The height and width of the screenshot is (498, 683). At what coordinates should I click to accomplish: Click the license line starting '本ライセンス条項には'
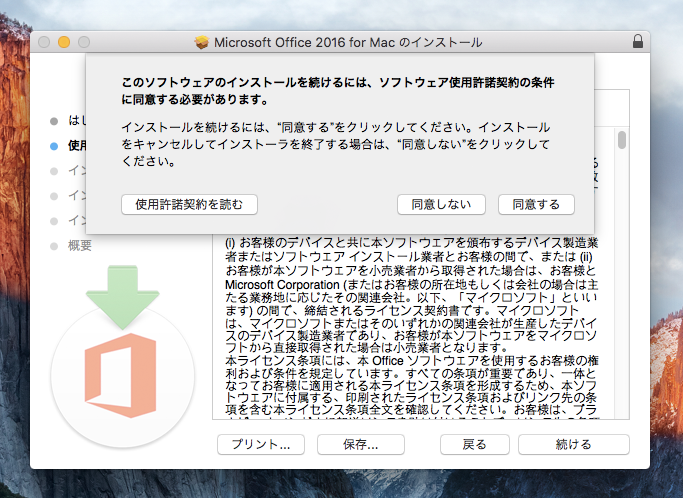(x=412, y=361)
